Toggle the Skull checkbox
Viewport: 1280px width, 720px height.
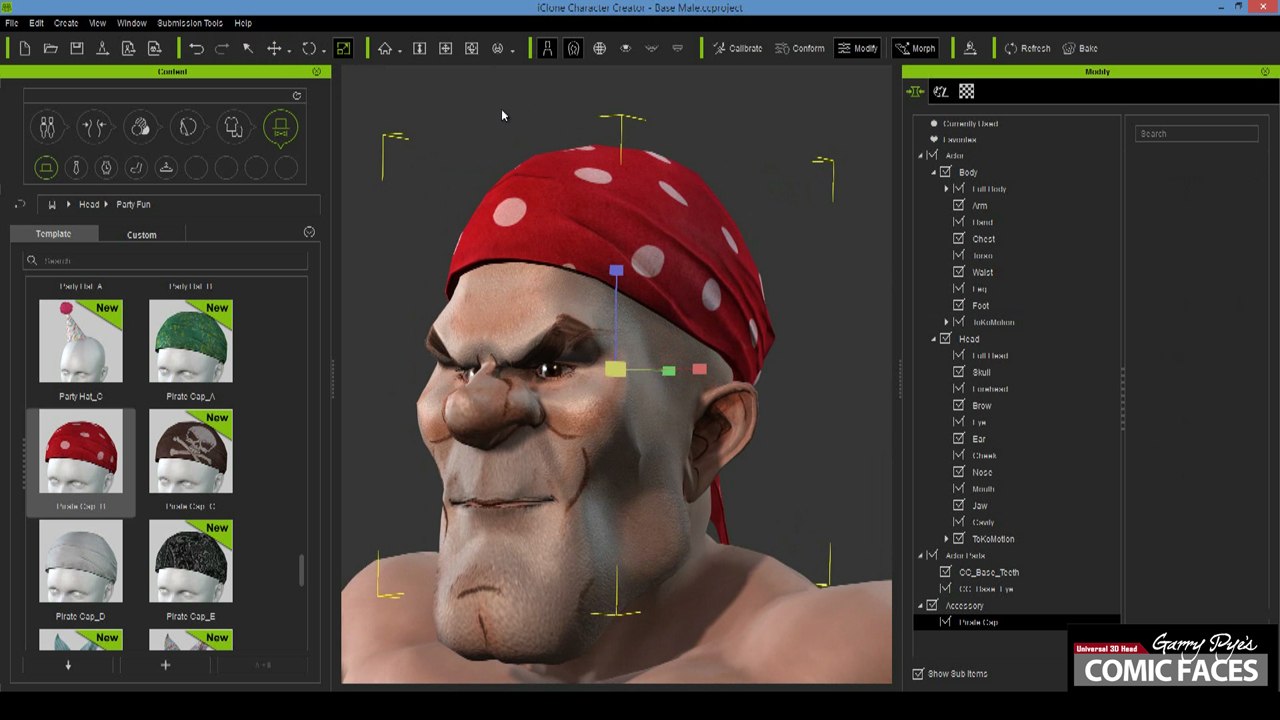pos(959,372)
